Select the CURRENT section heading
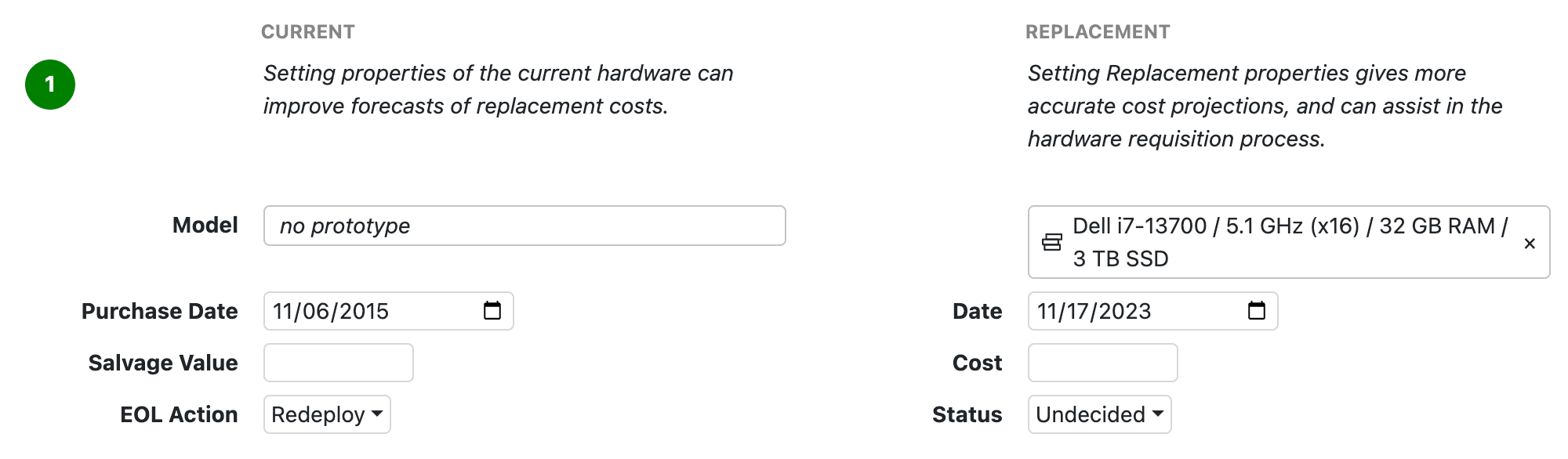Viewport: 1568px width, 459px height. (309, 31)
